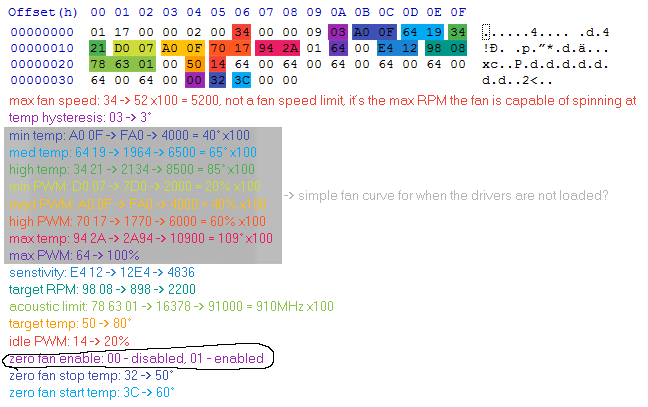Screen dimensions: 648x407
Task: Click the 'target RPM: 98 08' line
Action: (102, 289)
